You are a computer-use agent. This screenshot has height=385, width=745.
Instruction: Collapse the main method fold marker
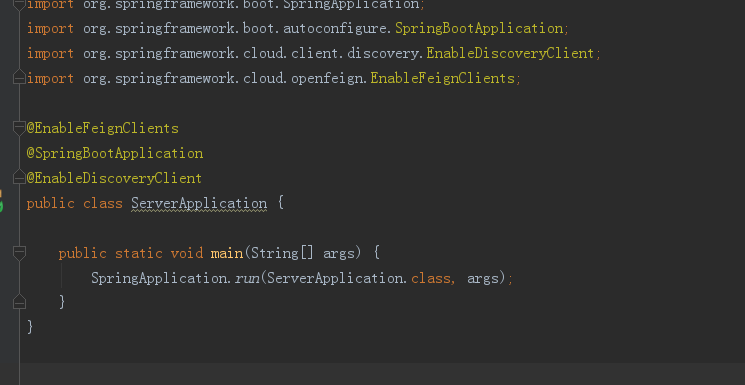[19, 253]
